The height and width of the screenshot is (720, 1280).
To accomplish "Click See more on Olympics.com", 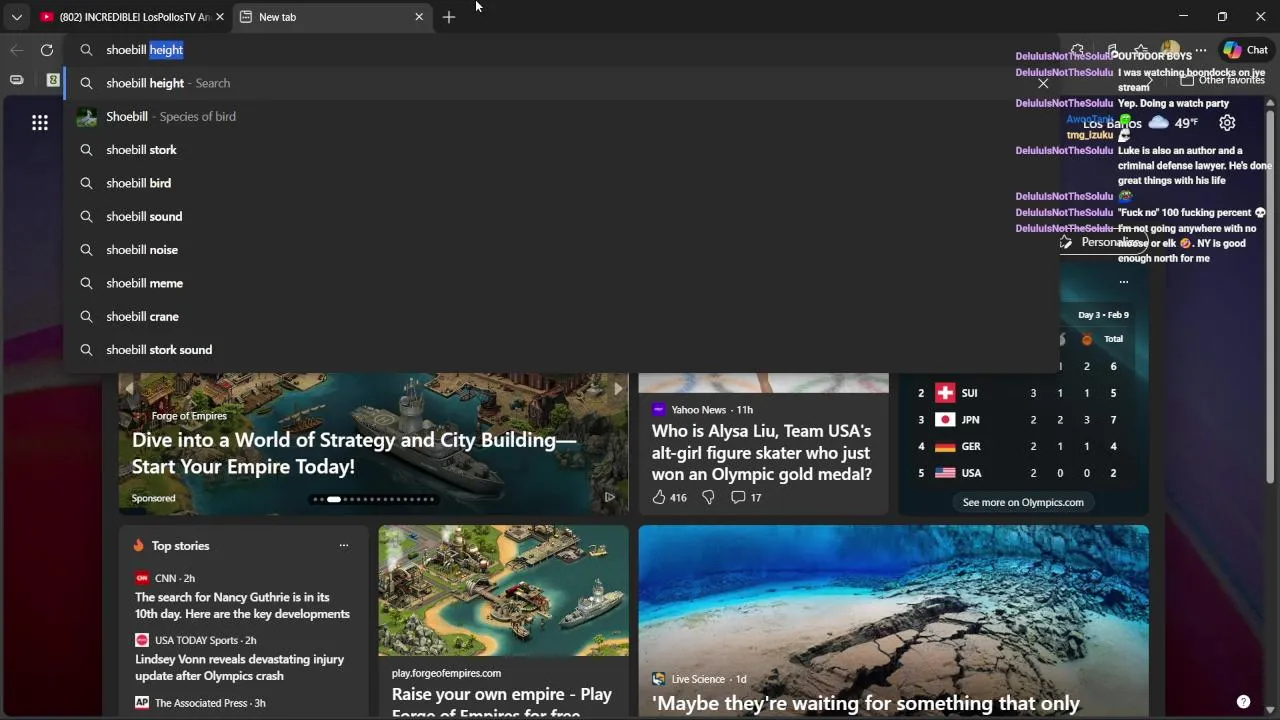I will (1023, 502).
